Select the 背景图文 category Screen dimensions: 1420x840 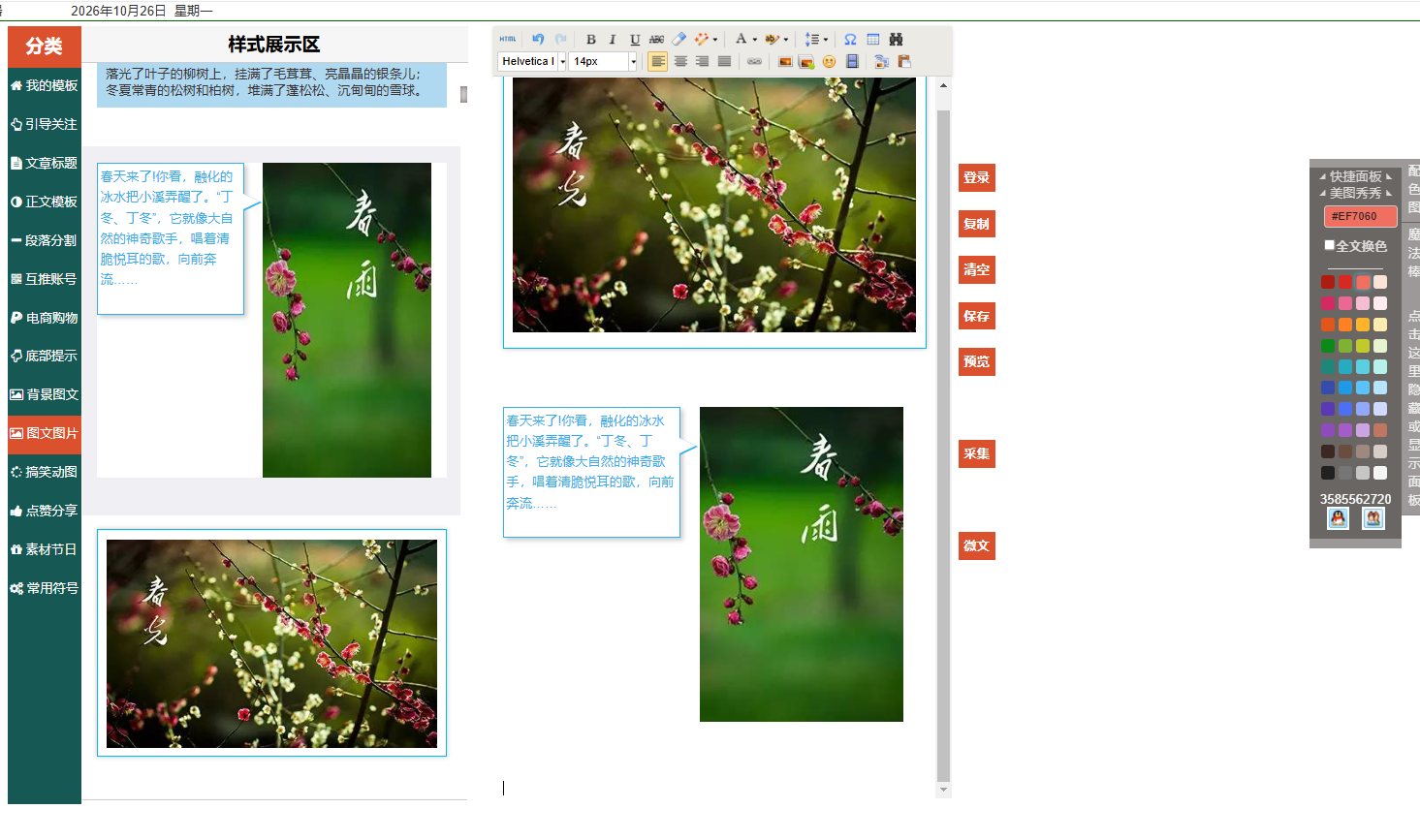pos(45,394)
